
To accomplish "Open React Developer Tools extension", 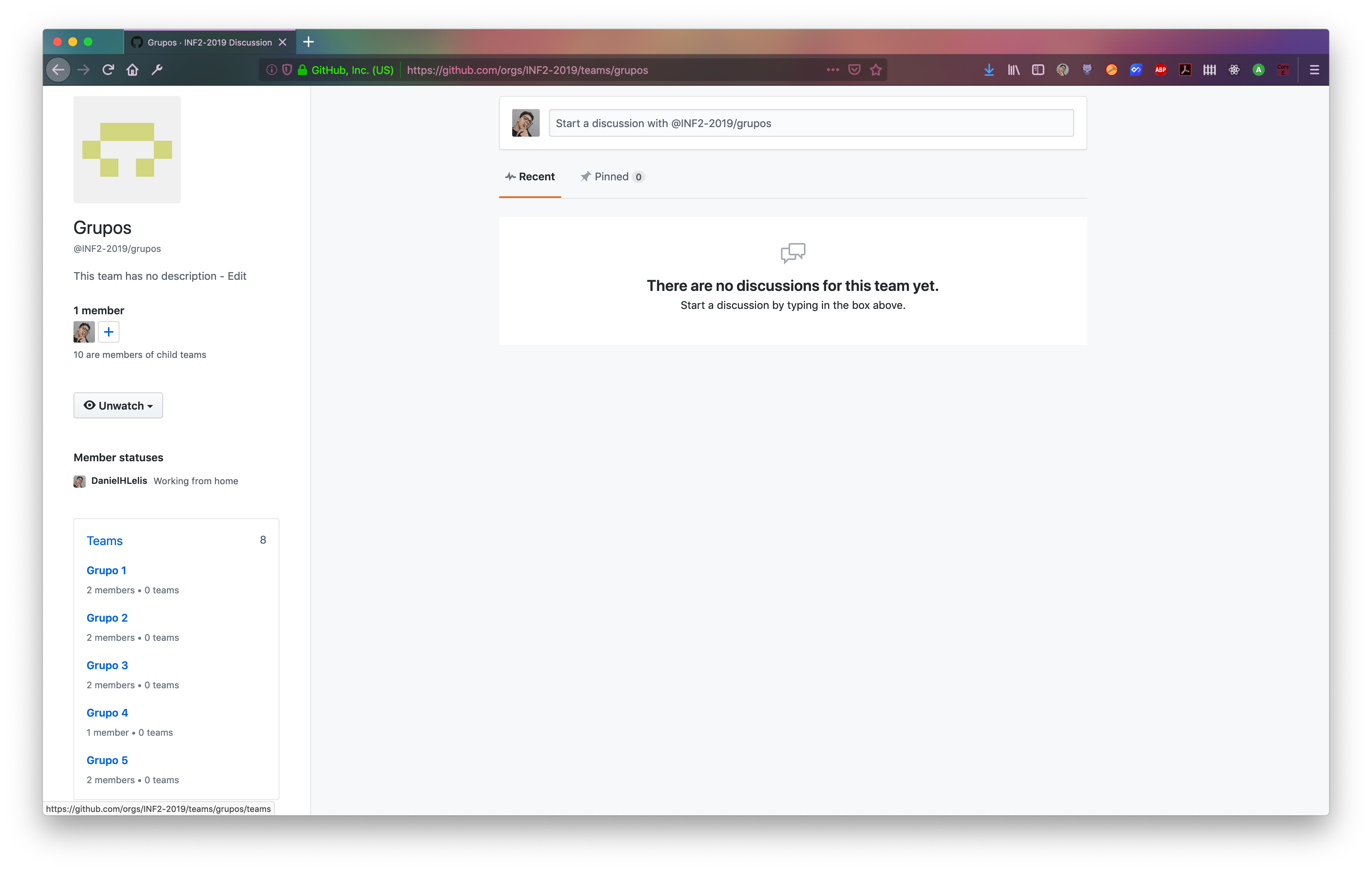I will point(1234,70).
